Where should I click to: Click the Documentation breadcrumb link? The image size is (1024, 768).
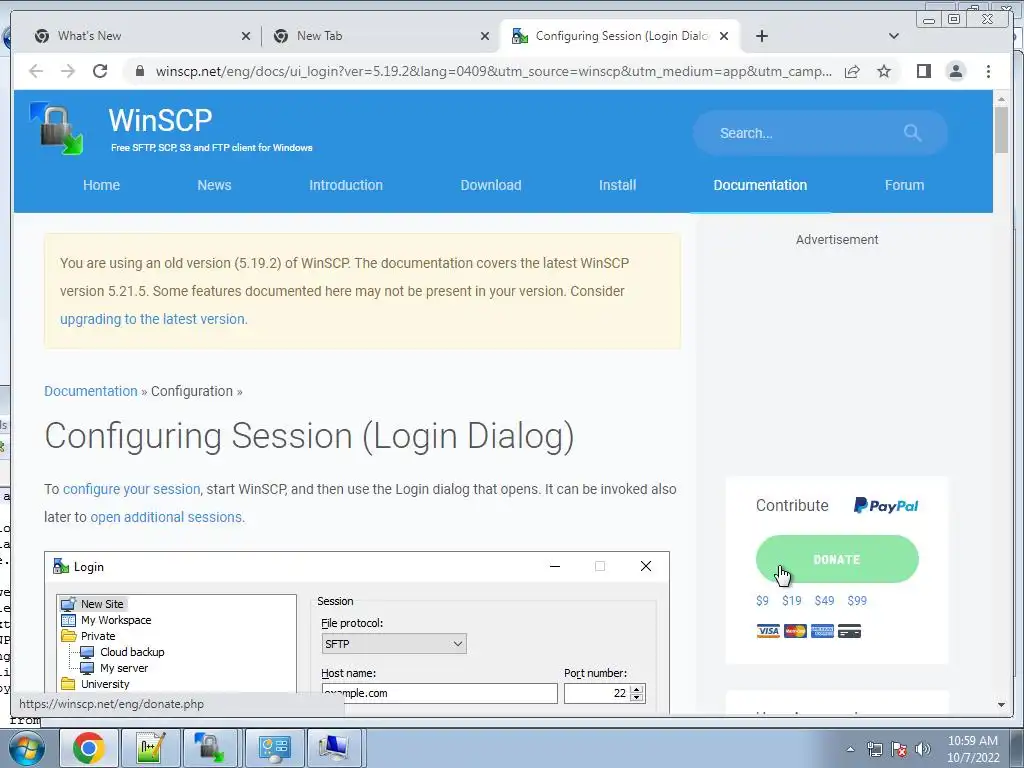(91, 391)
